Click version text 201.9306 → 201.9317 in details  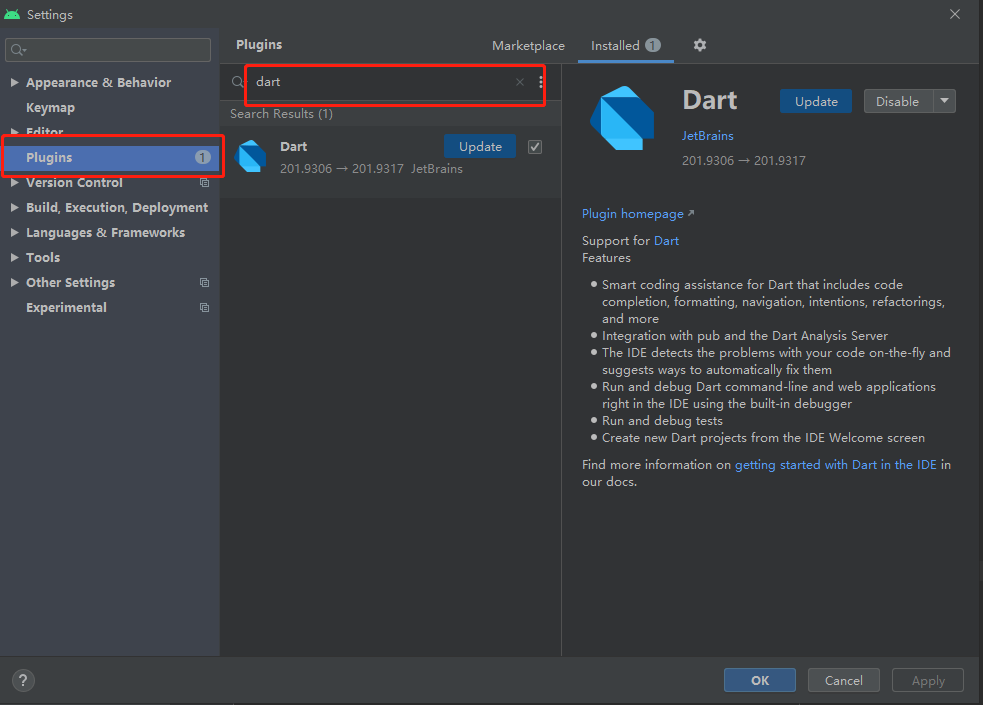744,160
